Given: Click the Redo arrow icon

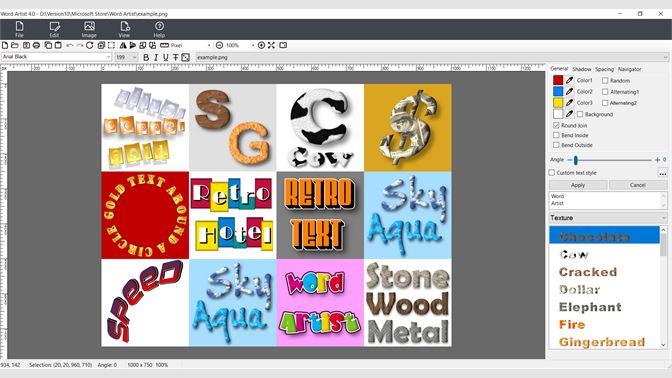Looking at the screenshot, I should (x=79, y=45).
